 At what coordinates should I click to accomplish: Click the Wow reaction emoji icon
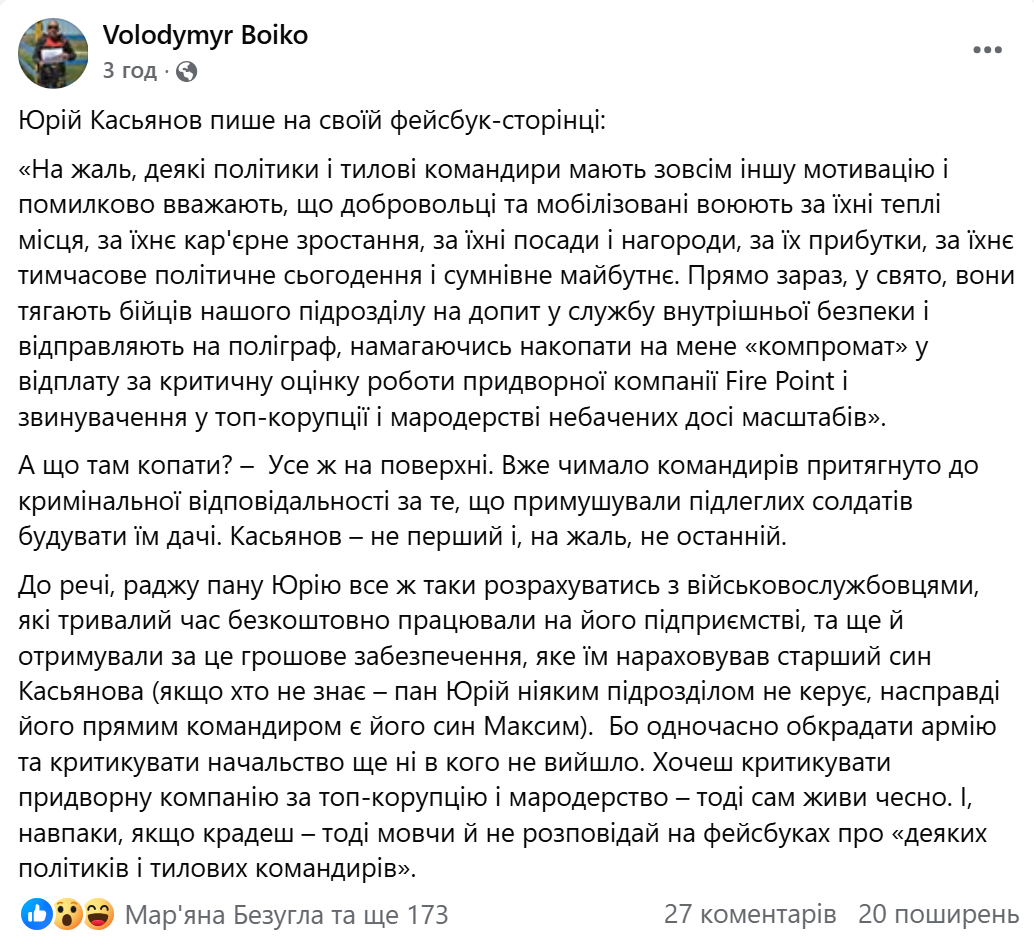68,914
